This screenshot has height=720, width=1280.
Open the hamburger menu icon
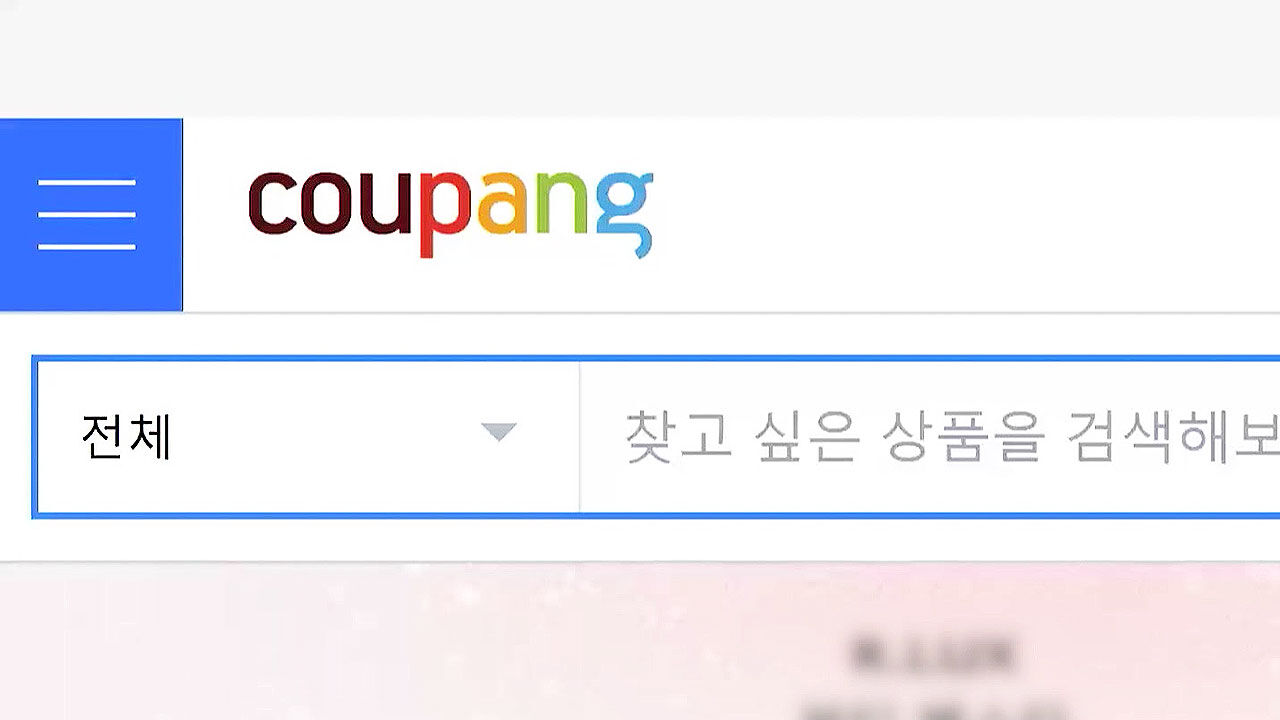point(87,214)
